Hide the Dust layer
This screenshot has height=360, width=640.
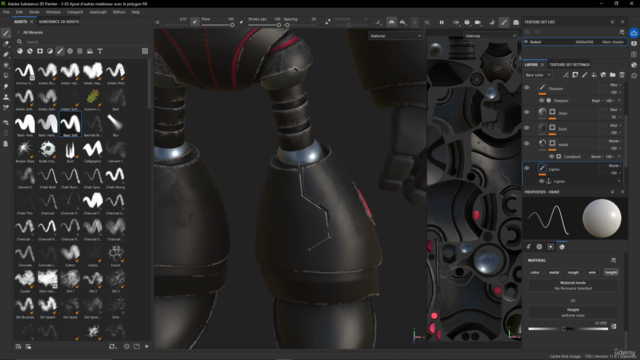[527, 128]
